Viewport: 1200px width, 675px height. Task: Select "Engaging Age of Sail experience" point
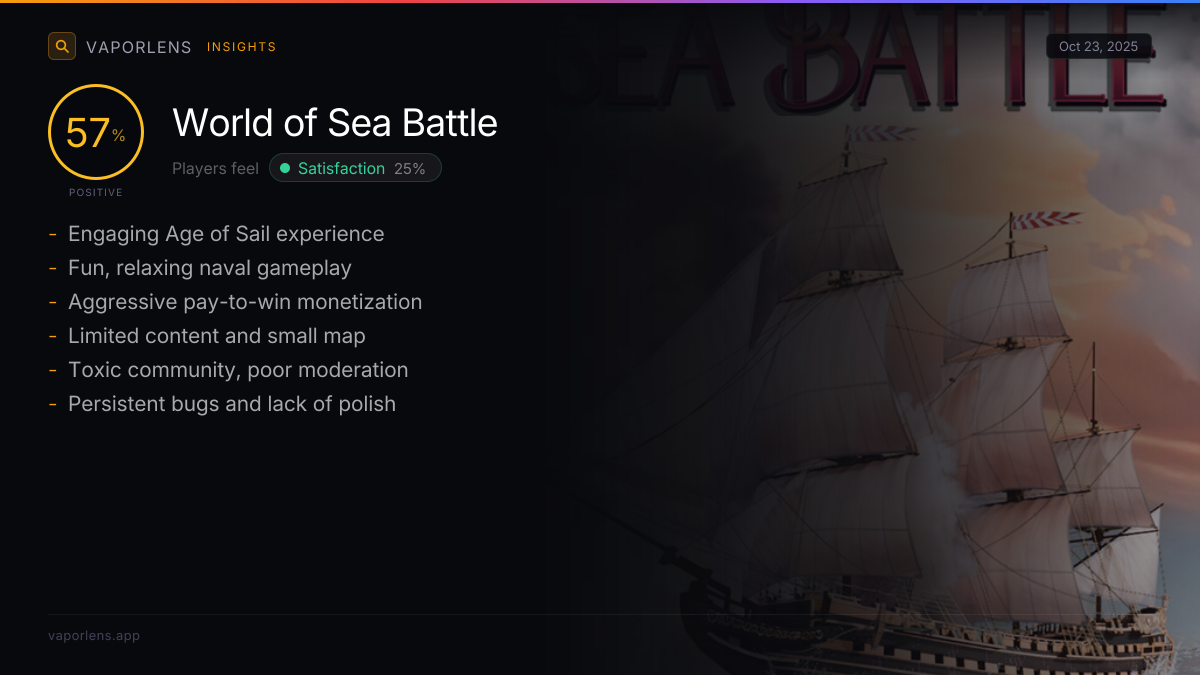coord(226,234)
